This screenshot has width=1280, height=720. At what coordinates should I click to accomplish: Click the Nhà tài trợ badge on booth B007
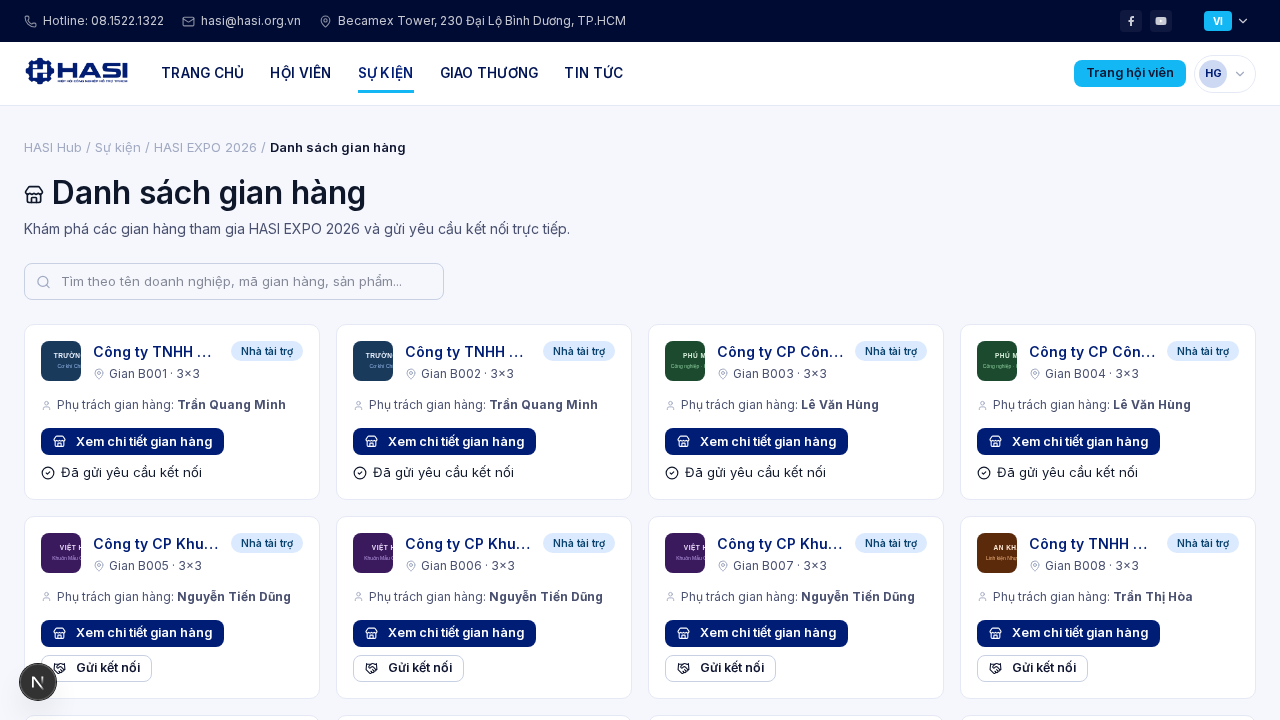point(891,543)
